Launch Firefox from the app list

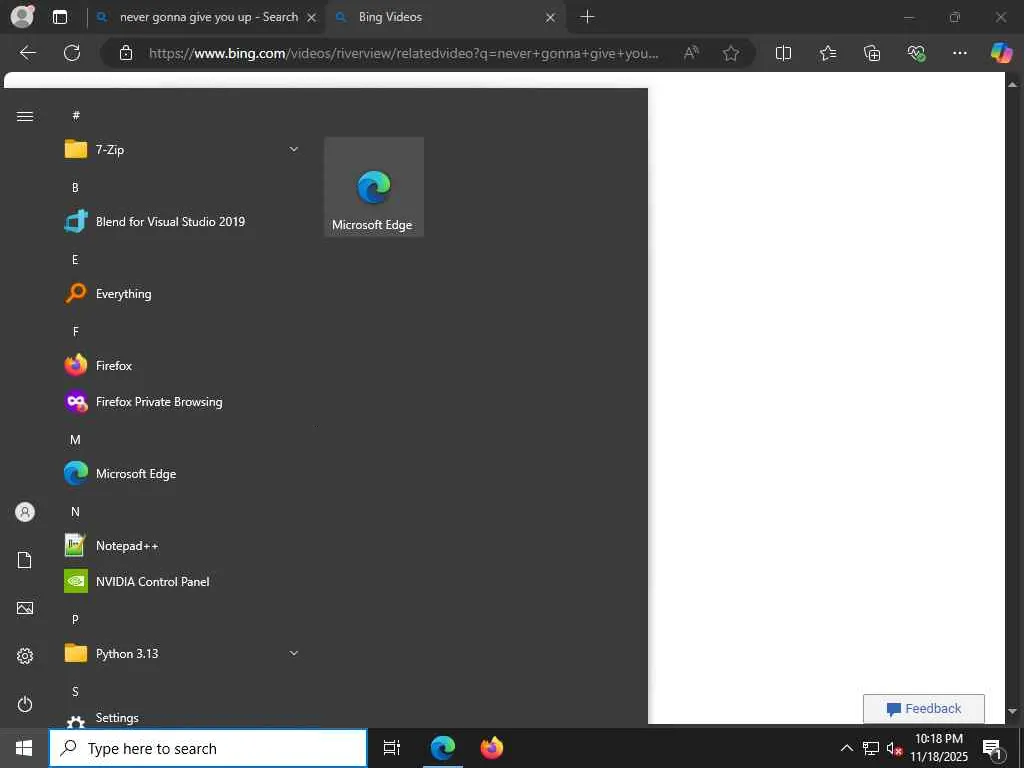(182, 366)
